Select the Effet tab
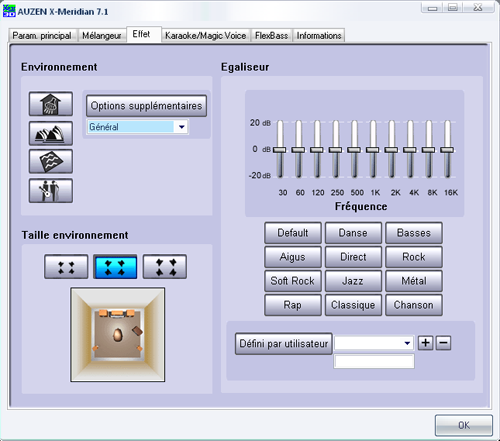This screenshot has width=500, height=441. coord(144,34)
